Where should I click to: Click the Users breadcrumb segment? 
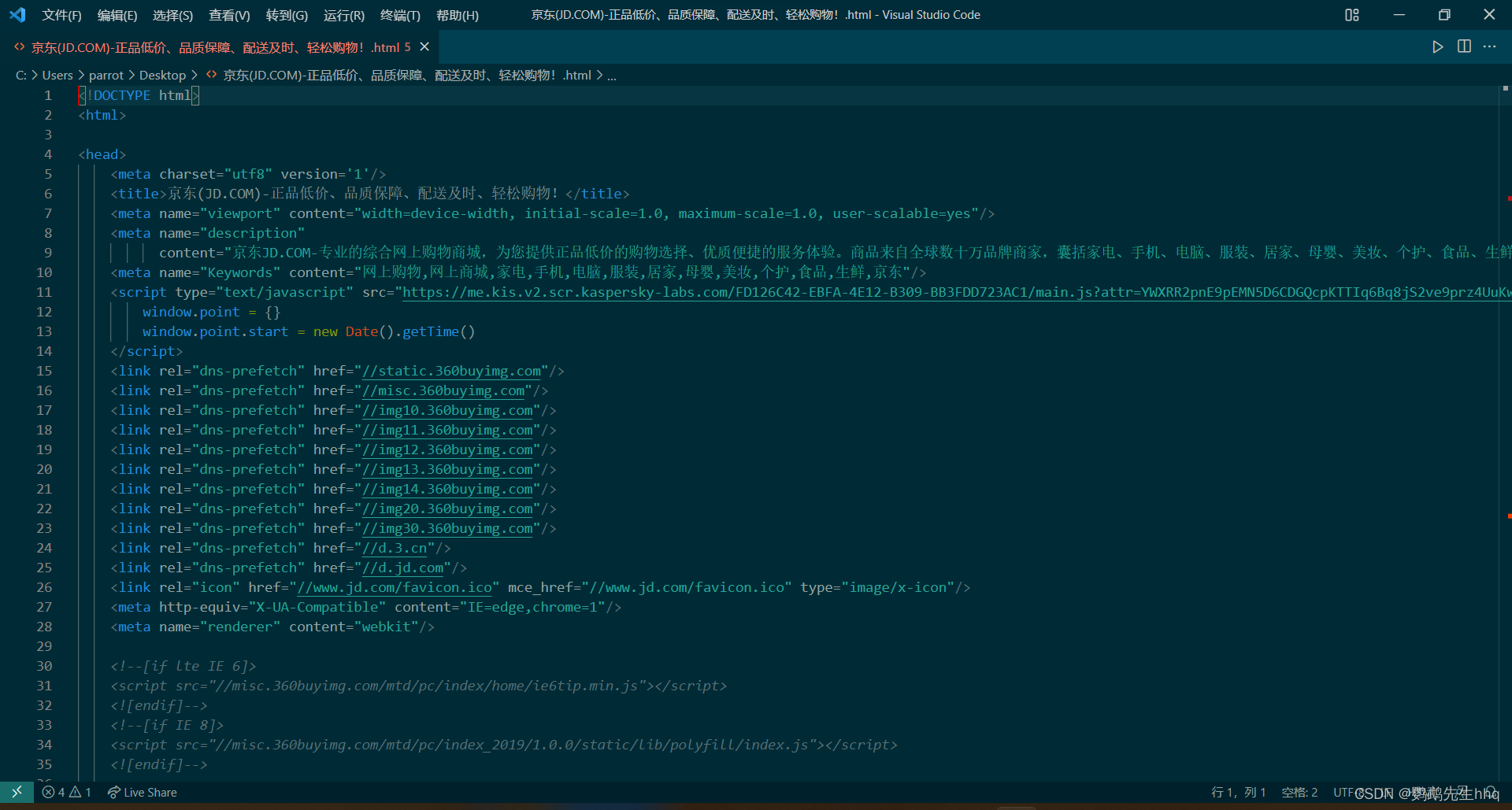57,76
